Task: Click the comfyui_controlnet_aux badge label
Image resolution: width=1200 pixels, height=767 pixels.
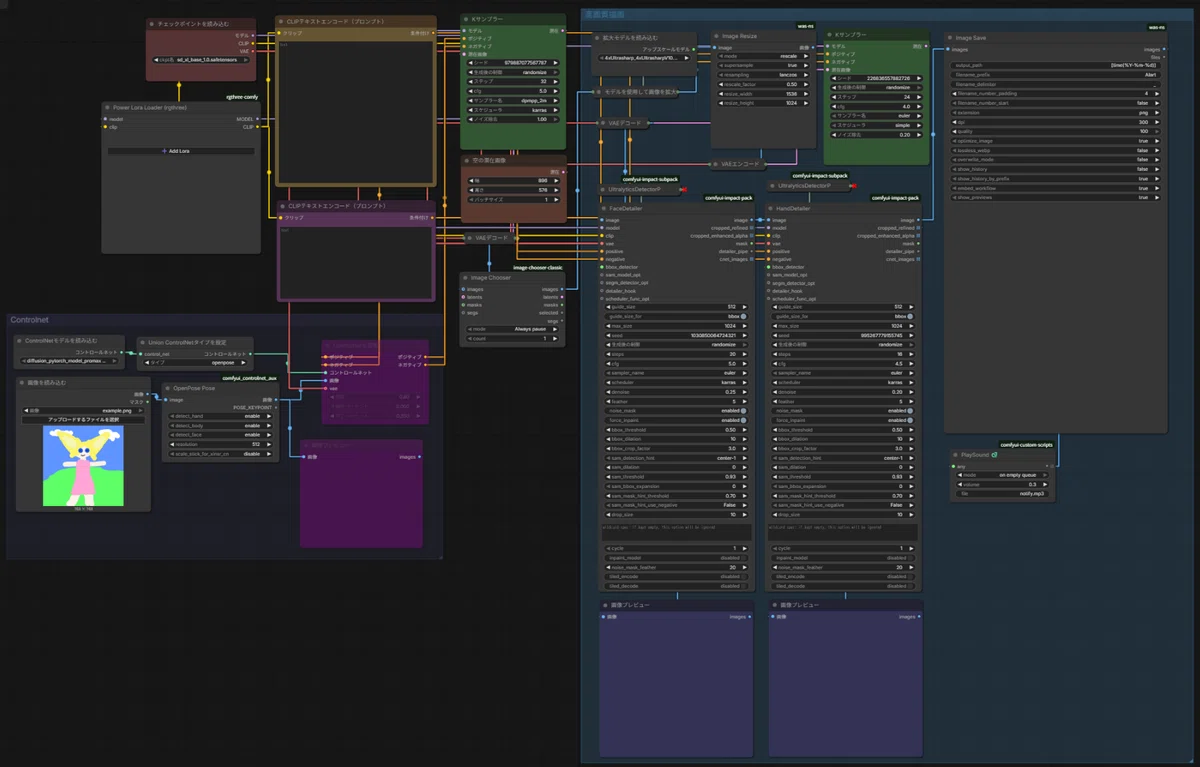Action: click(x=249, y=378)
